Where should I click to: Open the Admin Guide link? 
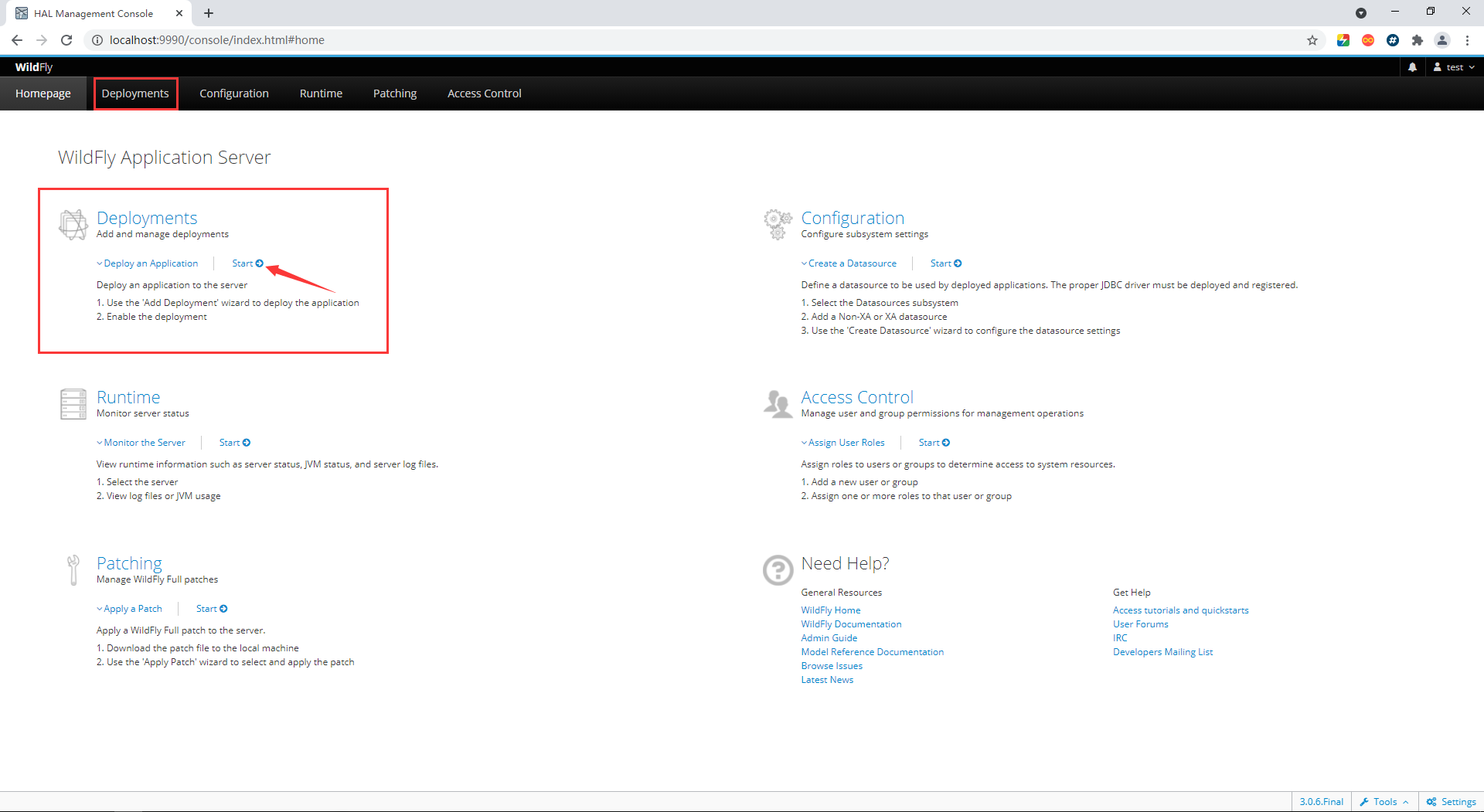[x=829, y=638]
